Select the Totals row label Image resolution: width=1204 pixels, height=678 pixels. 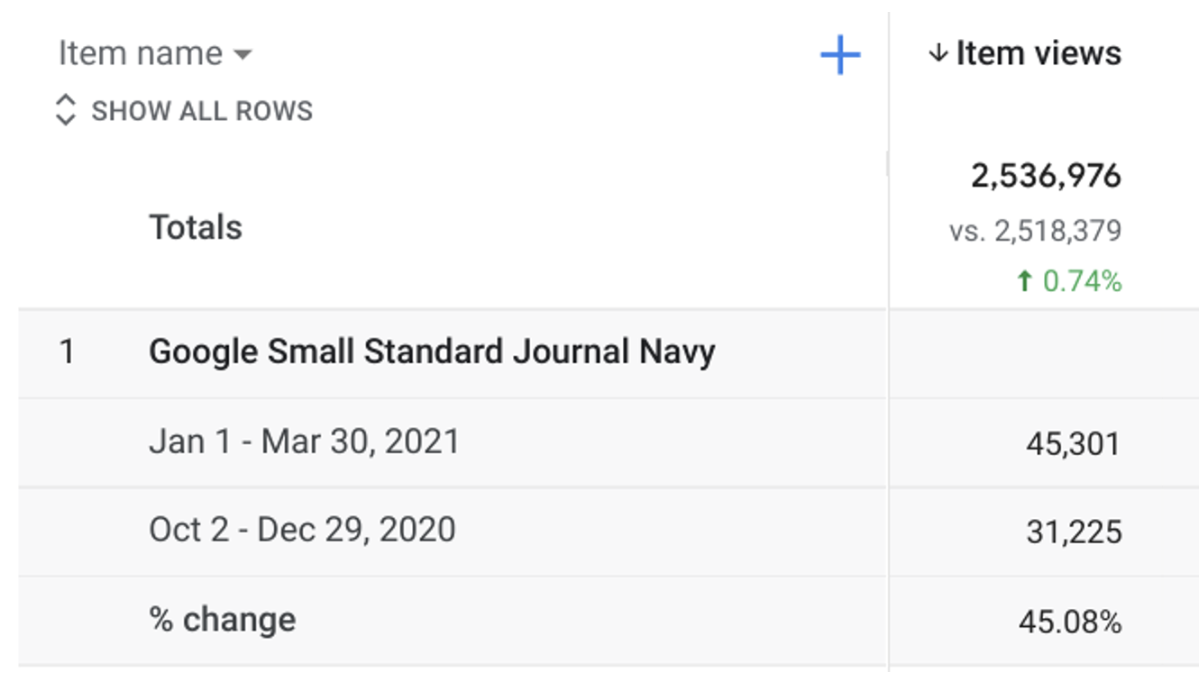196,228
